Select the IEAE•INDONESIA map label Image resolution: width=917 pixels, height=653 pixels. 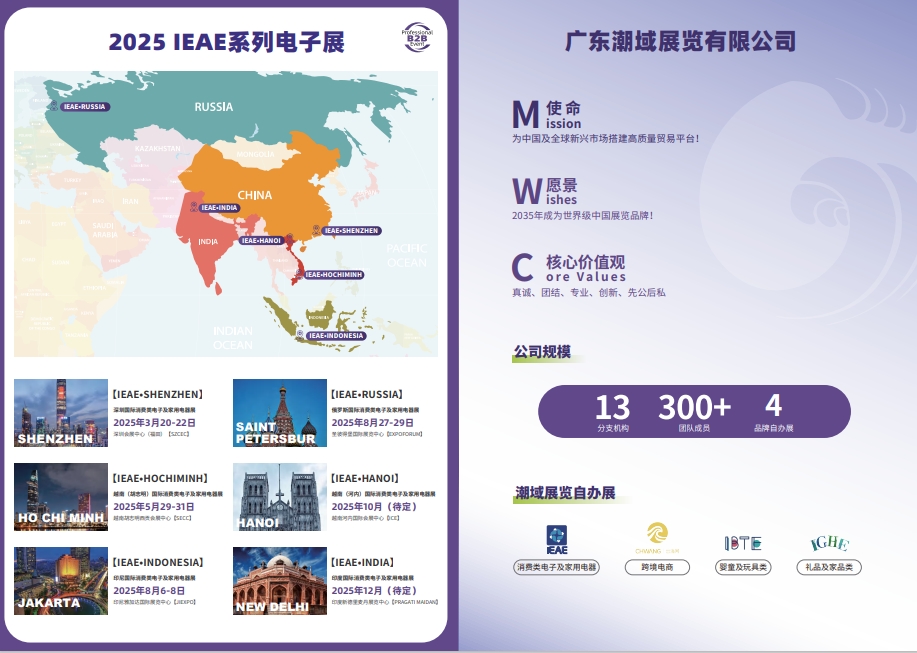tap(335, 335)
